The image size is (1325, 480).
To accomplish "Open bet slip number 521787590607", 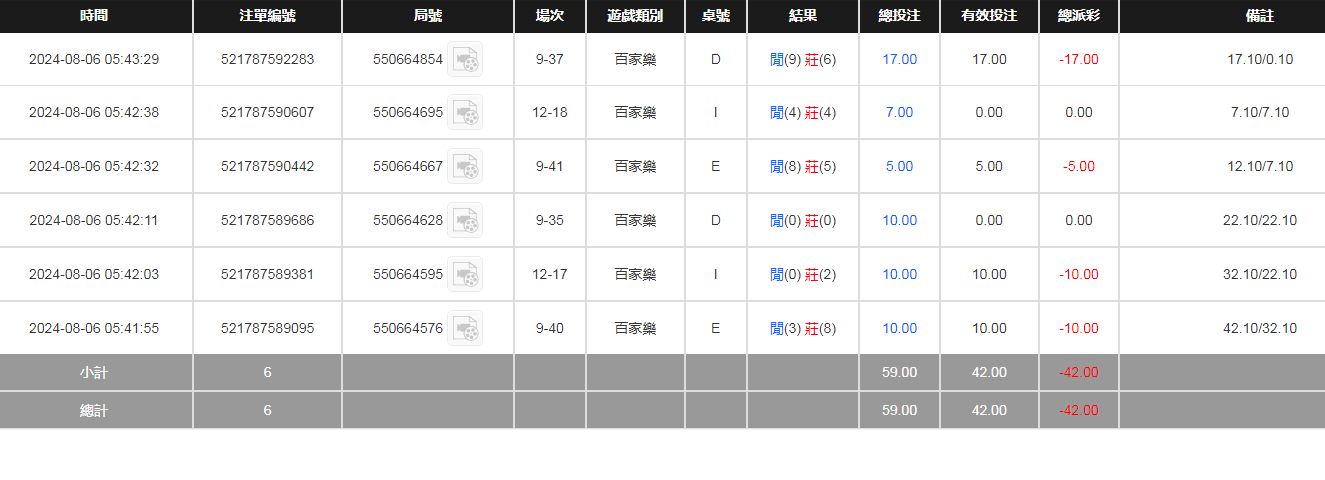I will pos(267,112).
